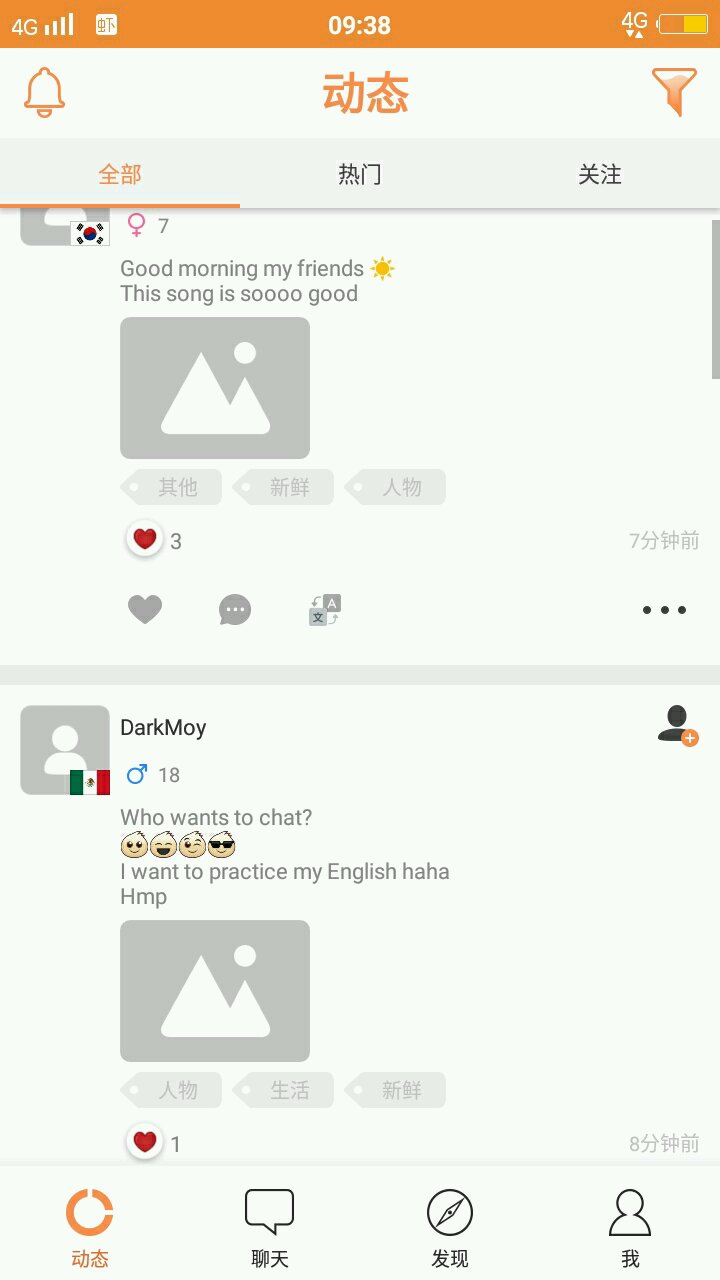Open comments on the Good morning post
Viewport: 720px width, 1280px height.
[x=235, y=609]
